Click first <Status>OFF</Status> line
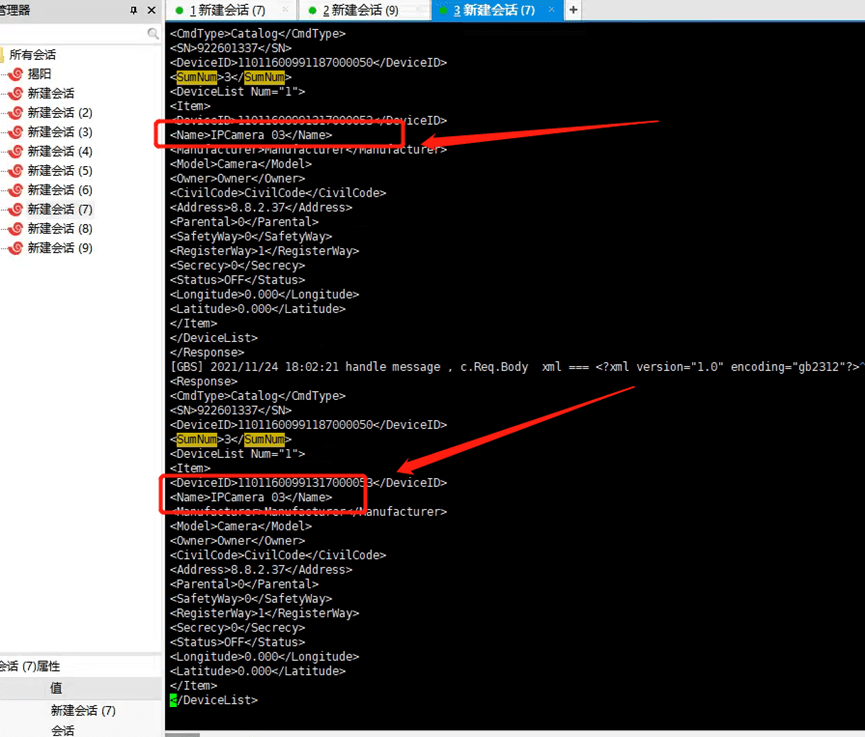Viewport: 865px width, 737px height. point(237,280)
